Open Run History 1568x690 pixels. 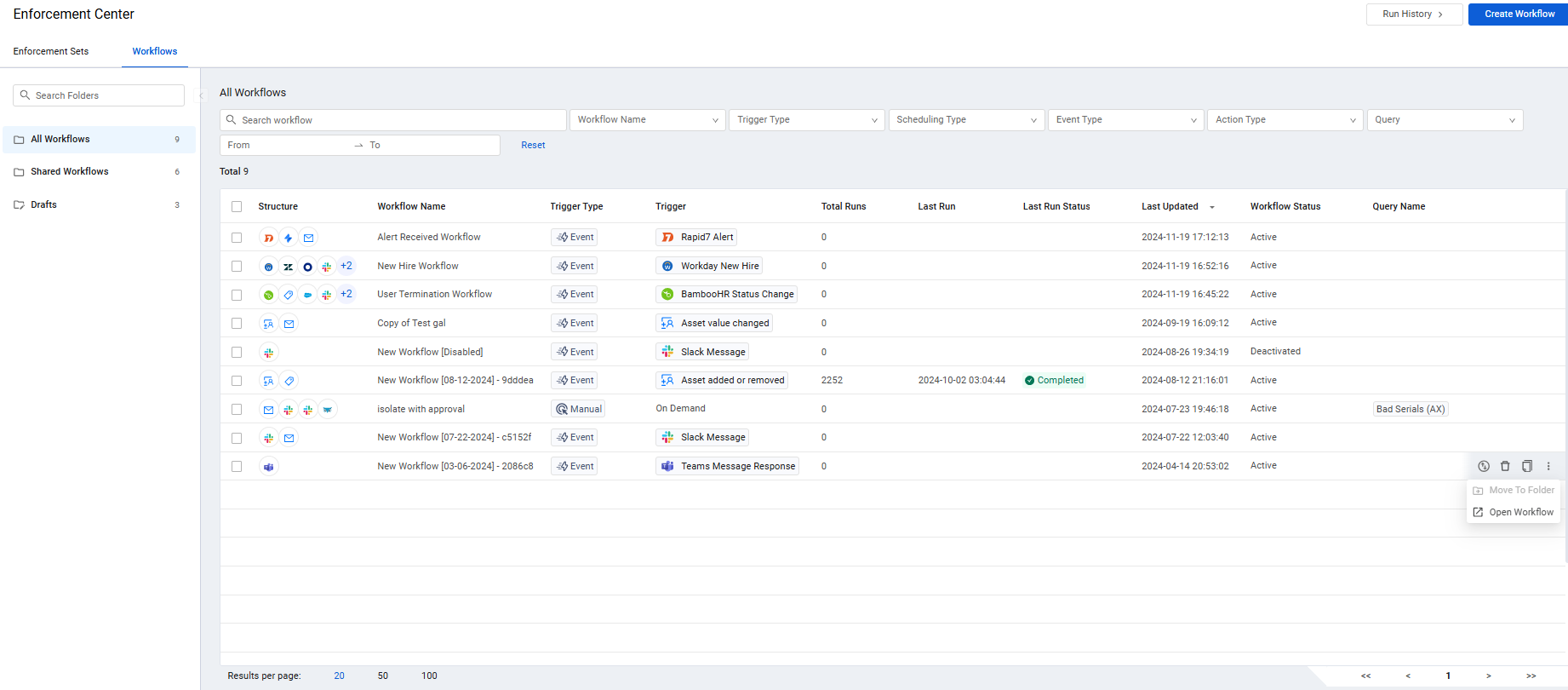(x=1414, y=14)
